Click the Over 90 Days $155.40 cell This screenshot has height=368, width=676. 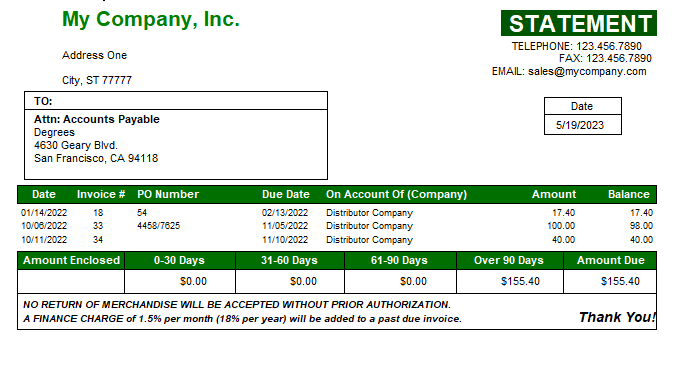tap(510, 281)
